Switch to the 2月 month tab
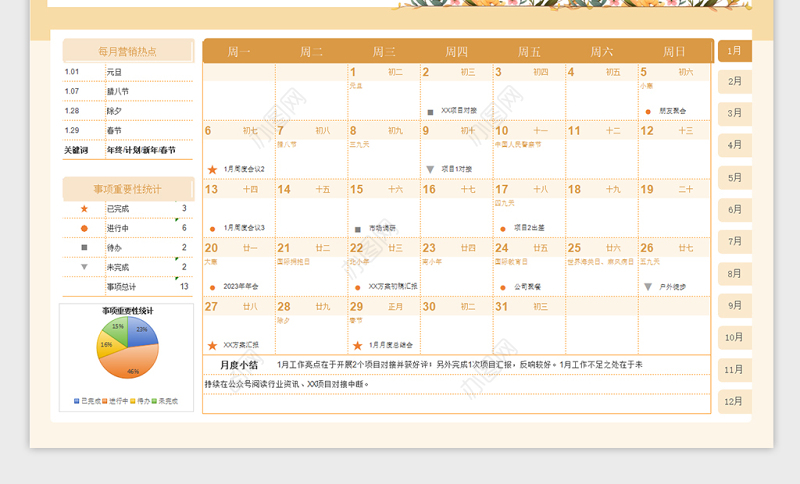800x484 pixels. click(x=735, y=82)
